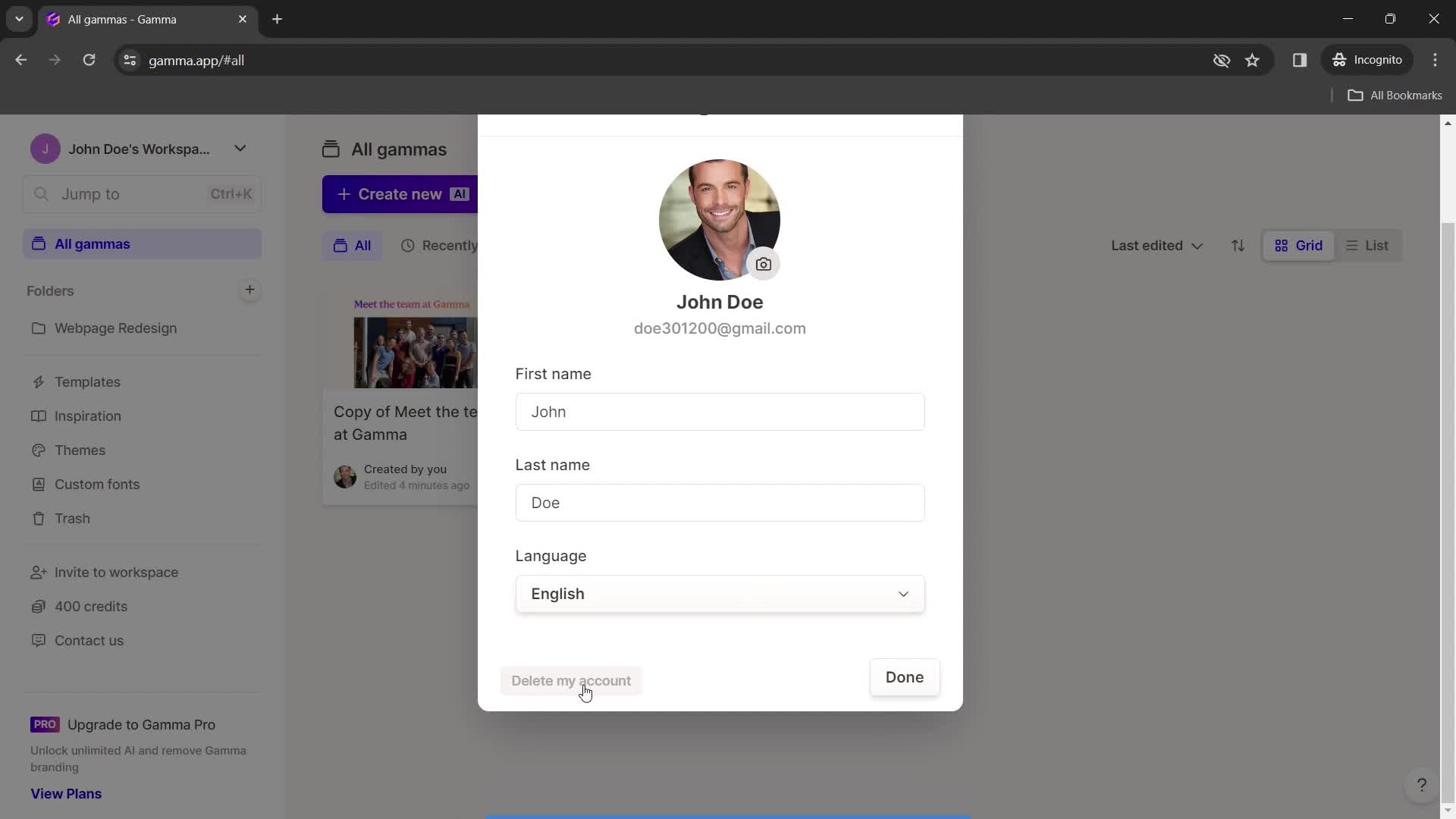
Task: Click Delete my account button
Action: tap(571, 680)
